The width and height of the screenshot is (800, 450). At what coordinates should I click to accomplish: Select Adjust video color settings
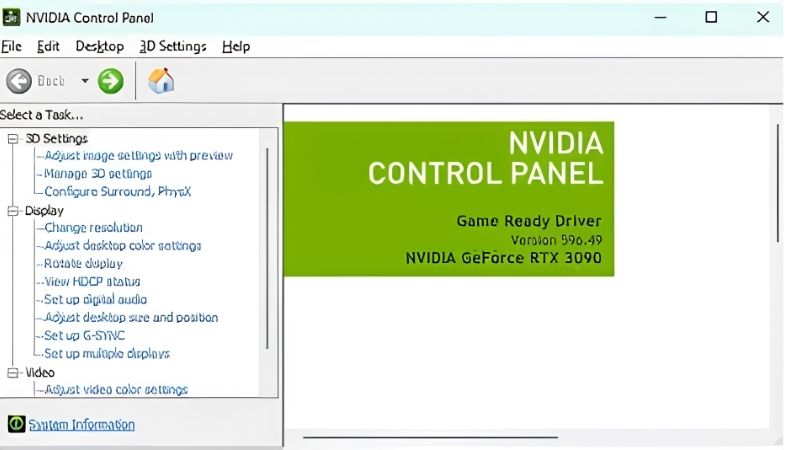tap(116, 389)
